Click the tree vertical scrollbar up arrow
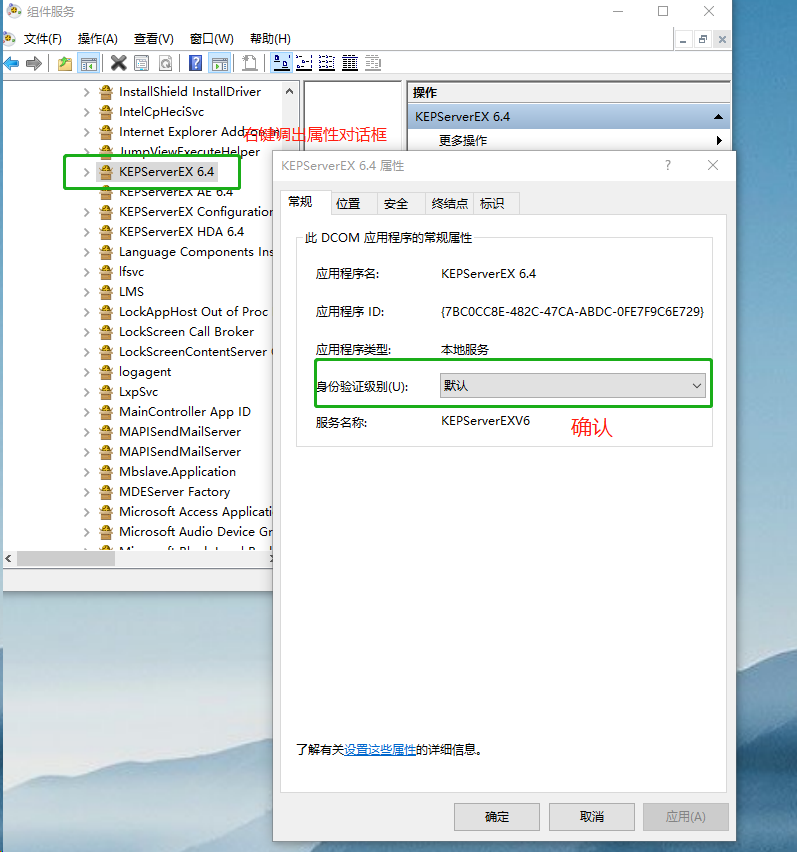Viewport: 797px width, 852px height. (x=290, y=91)
